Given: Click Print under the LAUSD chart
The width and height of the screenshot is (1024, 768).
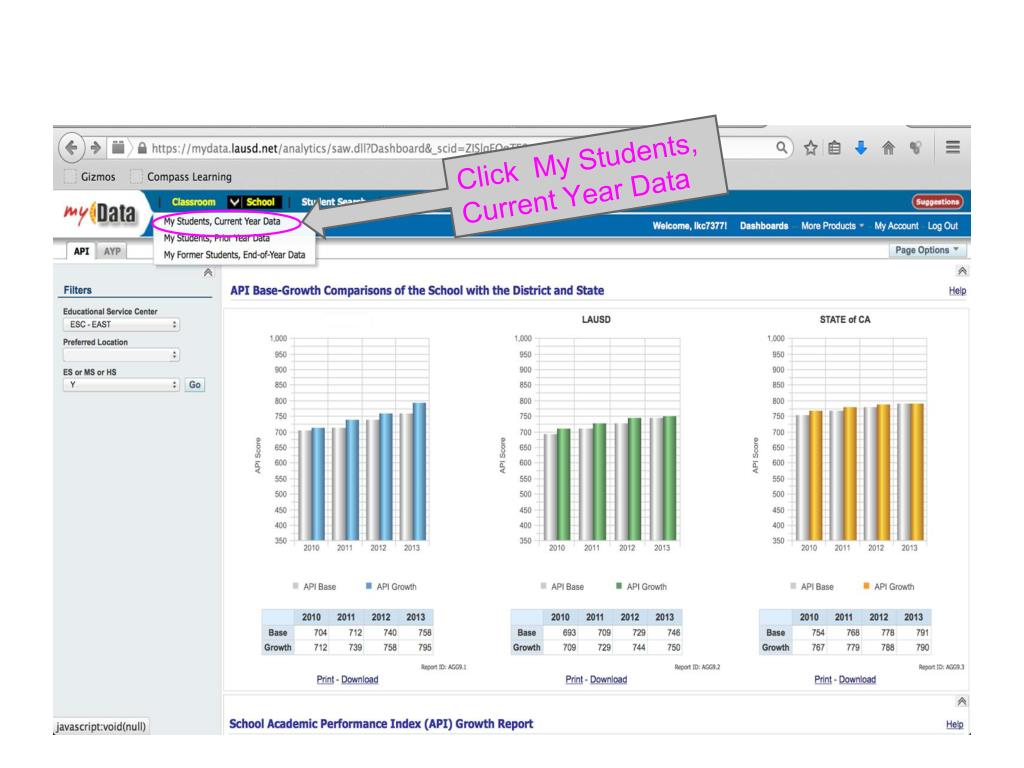Looking at the screenshot, I should (574, 679).
